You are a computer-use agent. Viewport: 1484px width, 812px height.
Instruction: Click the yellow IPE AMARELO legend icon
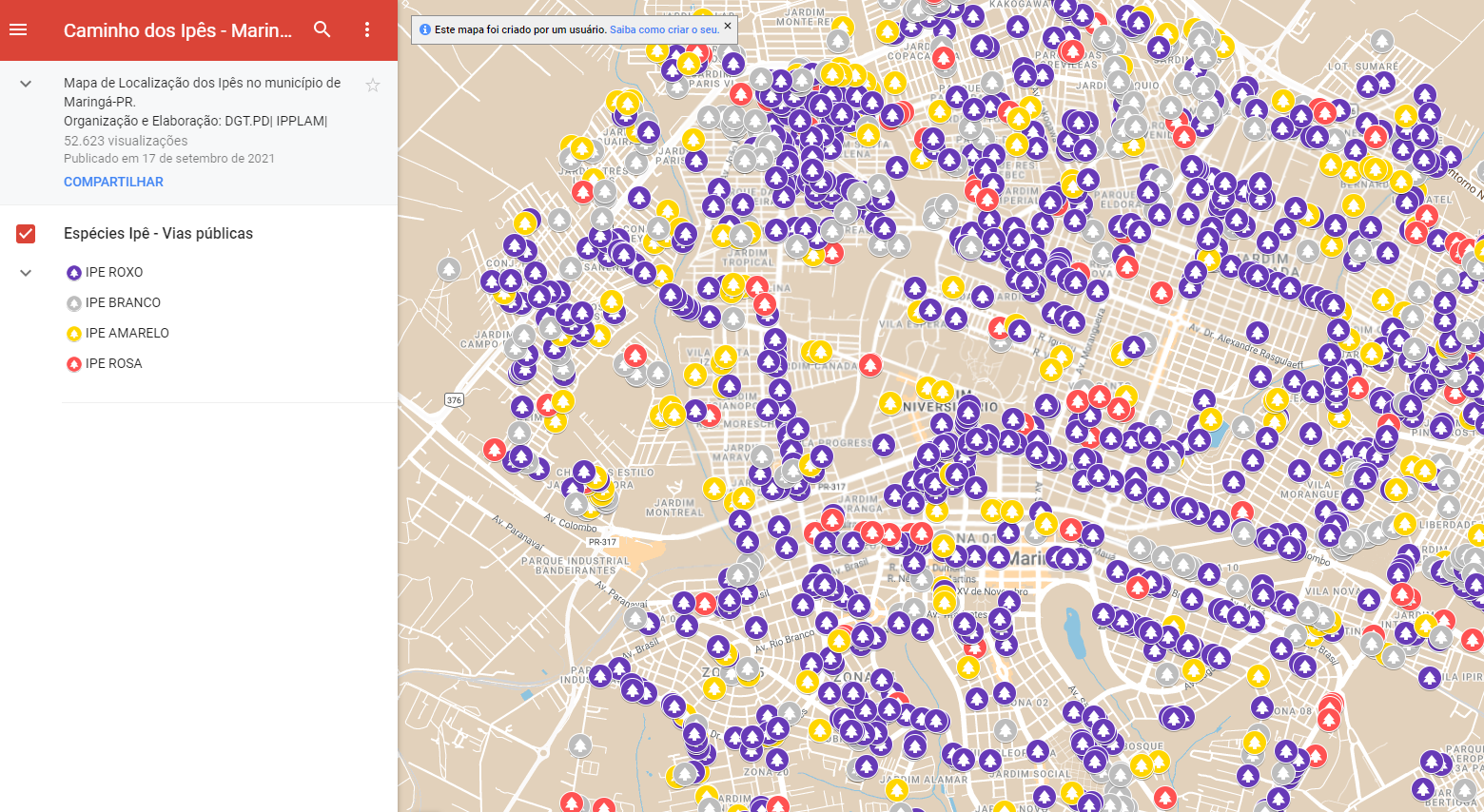(x=73, y=334)
